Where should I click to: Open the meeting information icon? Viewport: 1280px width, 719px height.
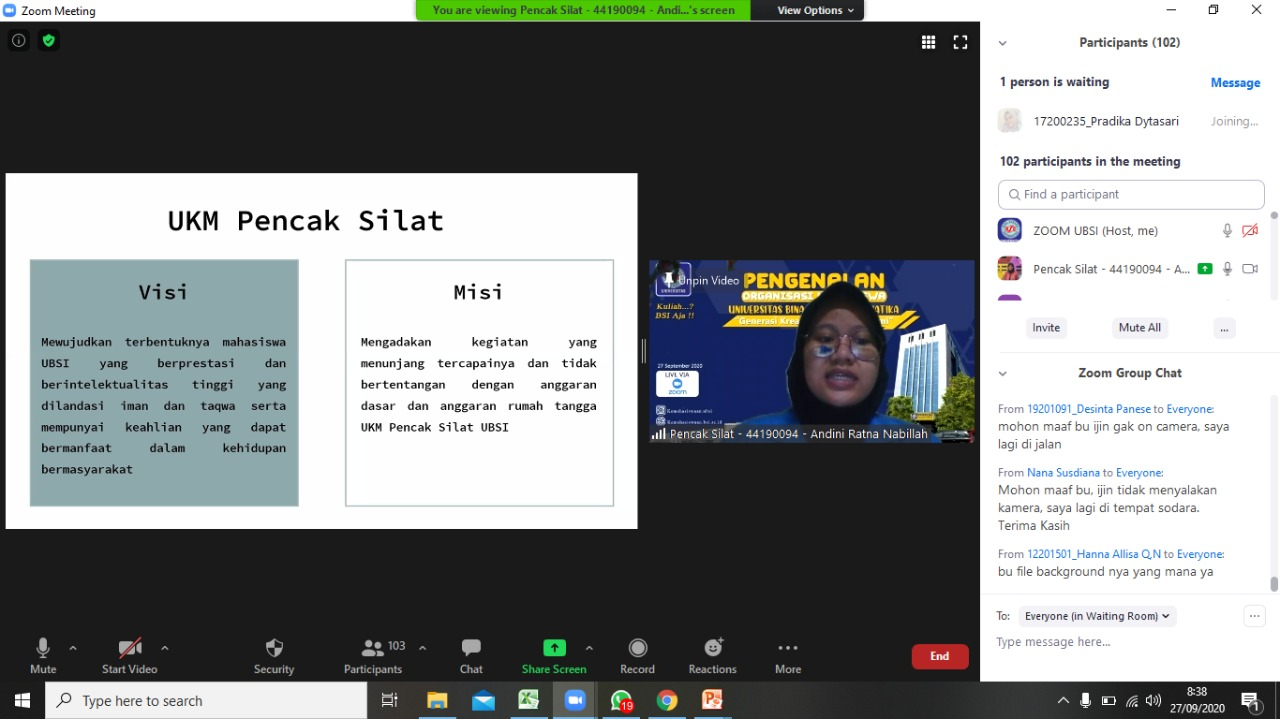[19, 41]
